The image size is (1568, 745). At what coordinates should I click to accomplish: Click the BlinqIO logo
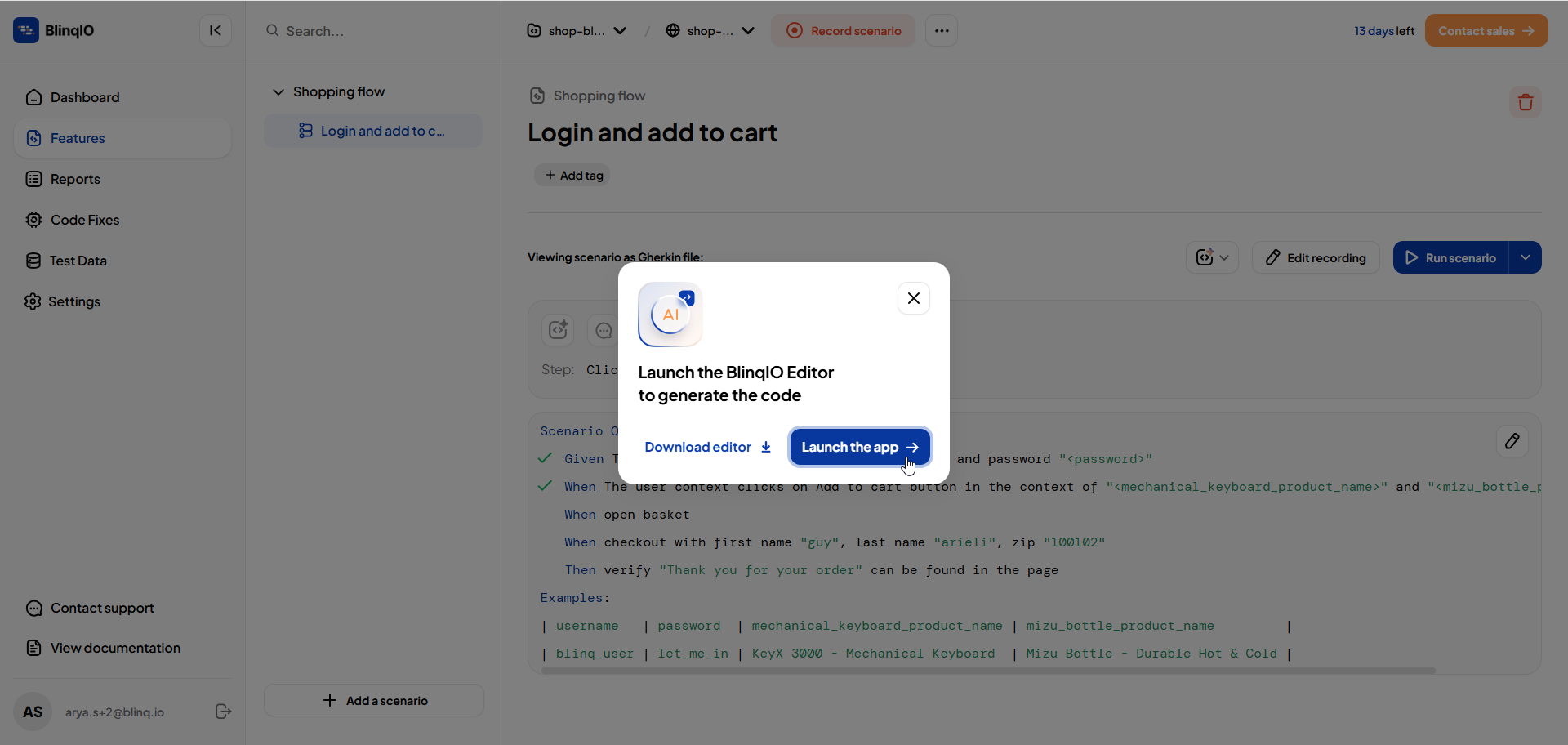click(x=54, y=30)
